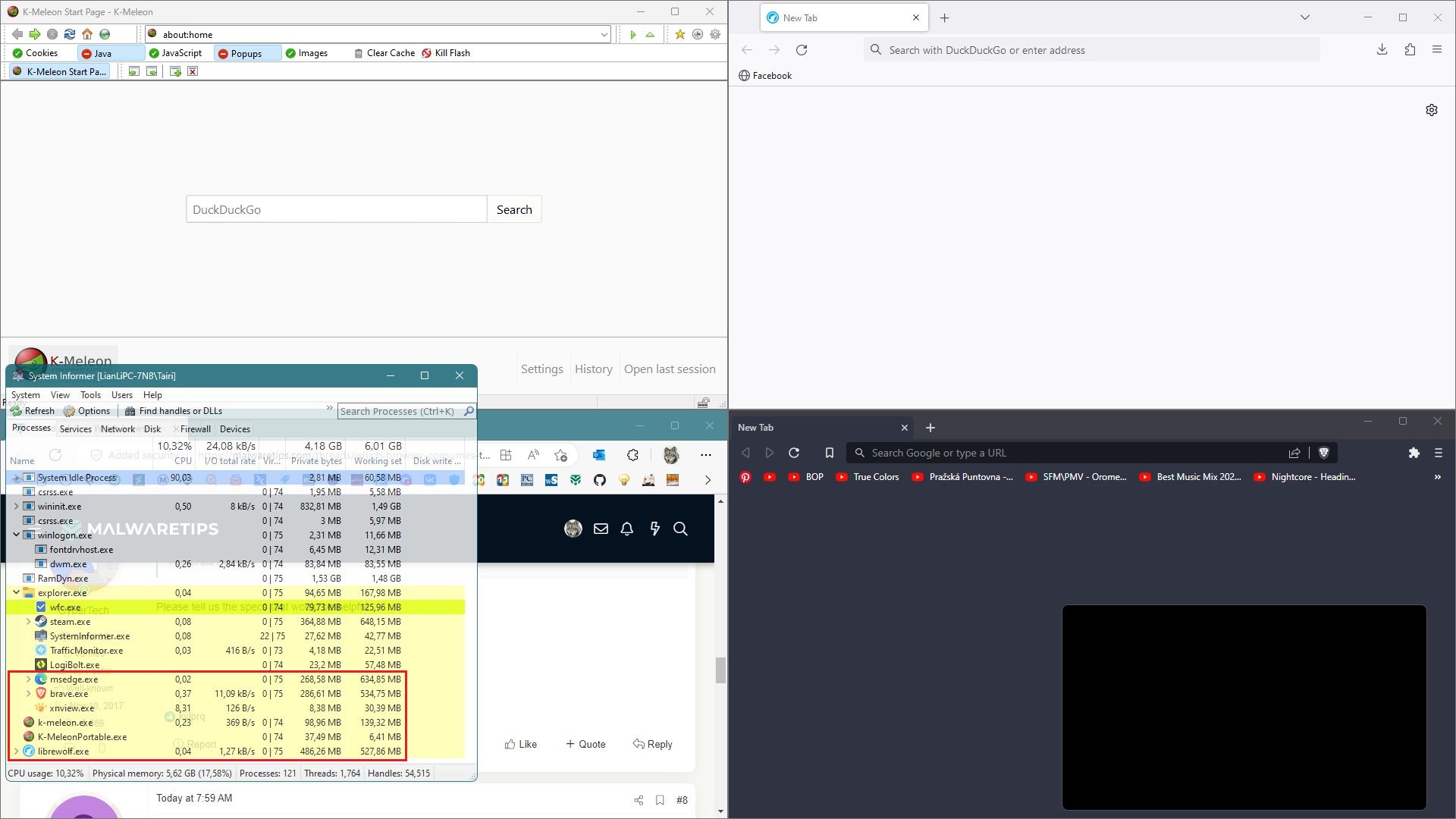Click LibreWolf downloads arrow icon
Viewport: 1456px width, 819px height.
point(1382,50)
